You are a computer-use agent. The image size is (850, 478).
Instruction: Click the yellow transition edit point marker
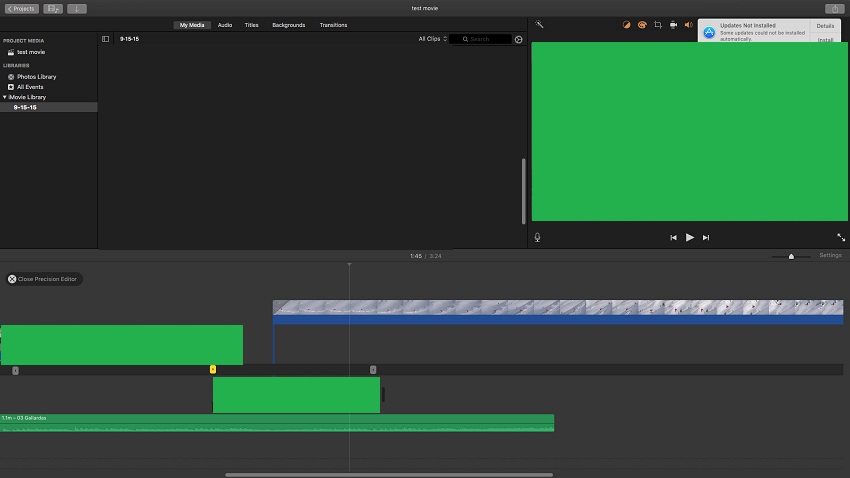(x=212, y=370)
